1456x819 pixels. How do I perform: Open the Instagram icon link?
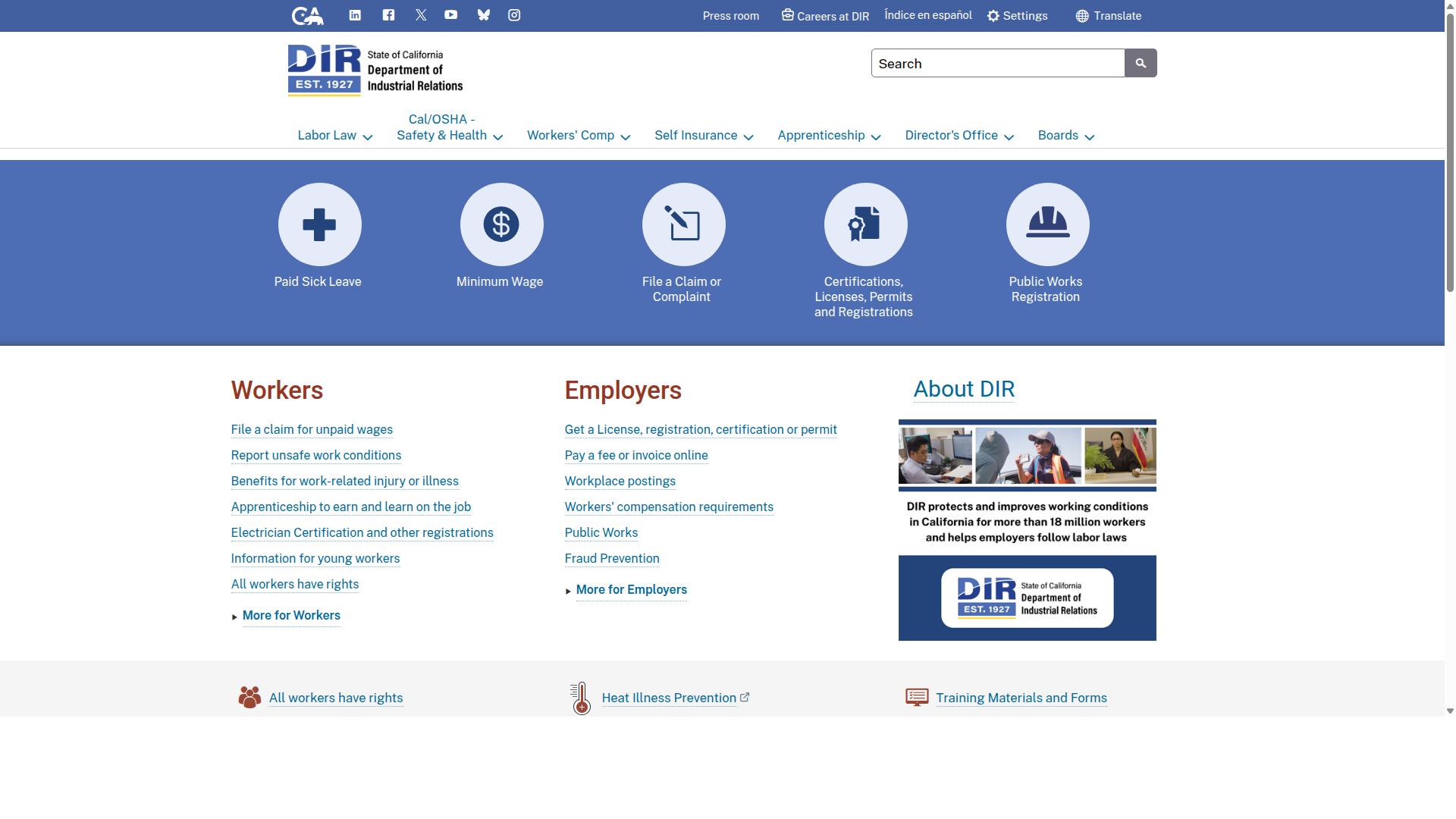click(x=514, y=14)
